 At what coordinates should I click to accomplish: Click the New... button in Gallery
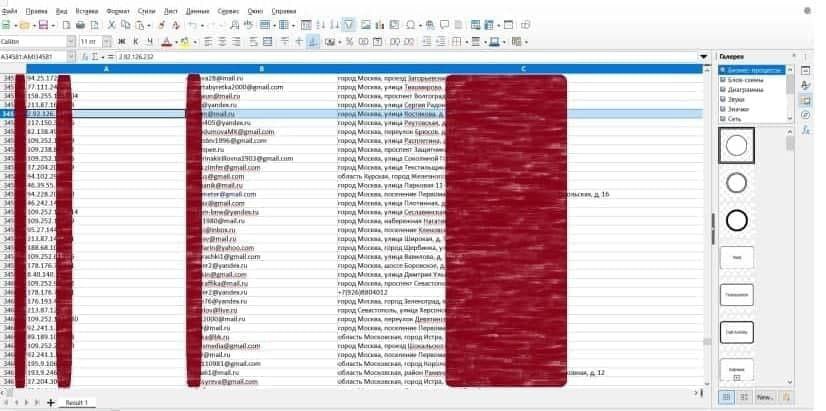[764, 397]
